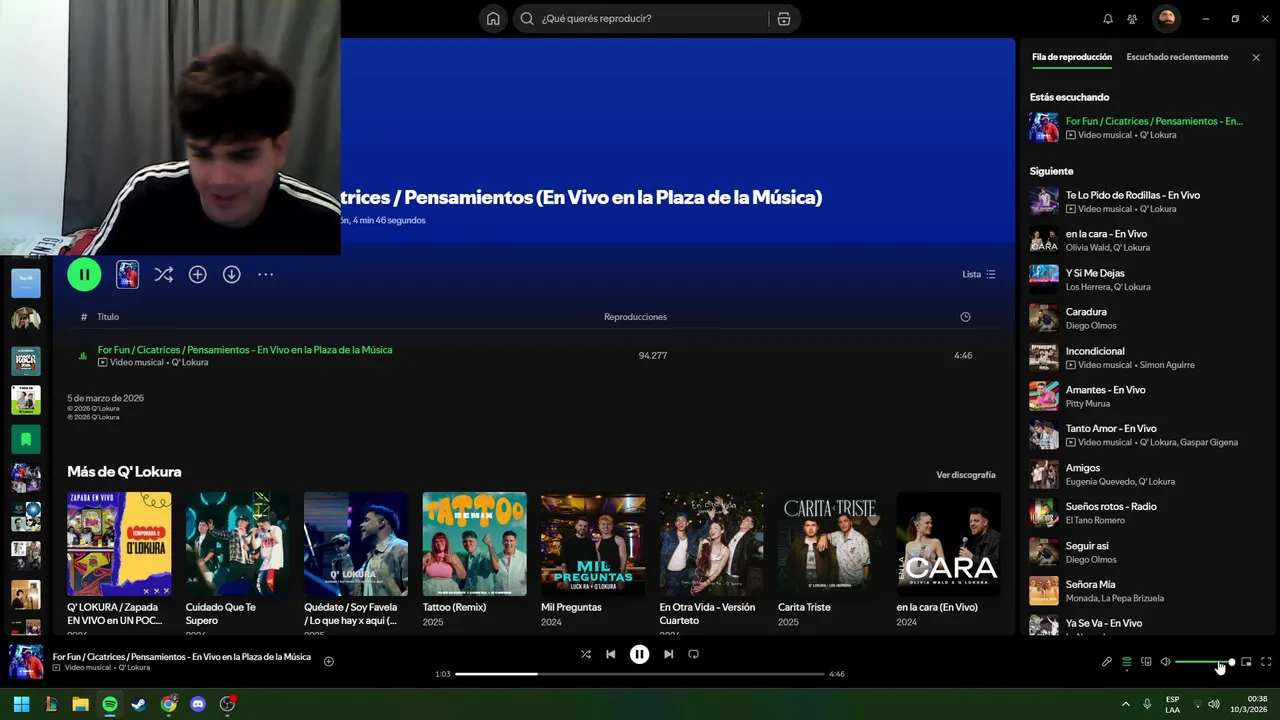
Task: Toggle the queue panel icon
Action: point(1126,662)
